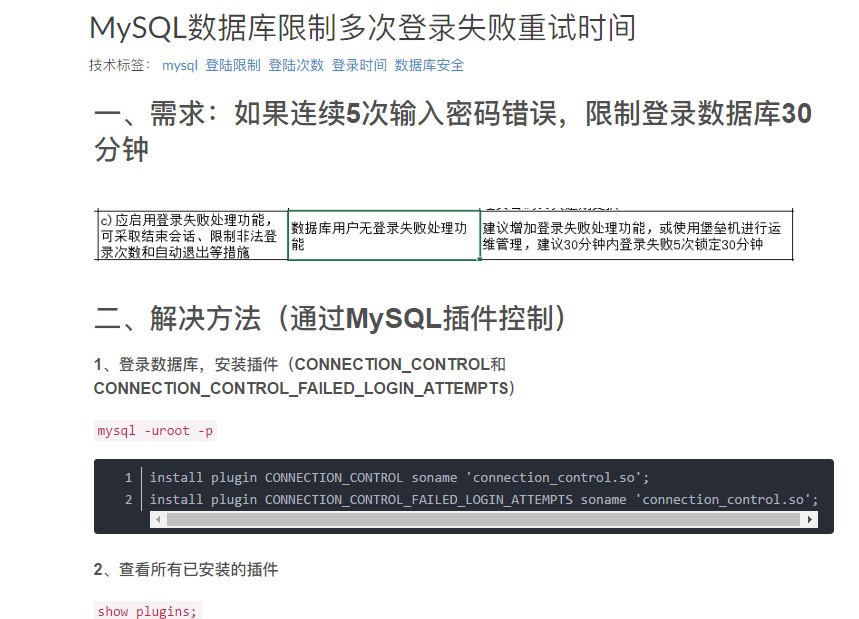Screen dimensions: 859x619
Task: Open the 登陆限制 tag link
Action: click(233, 65)
